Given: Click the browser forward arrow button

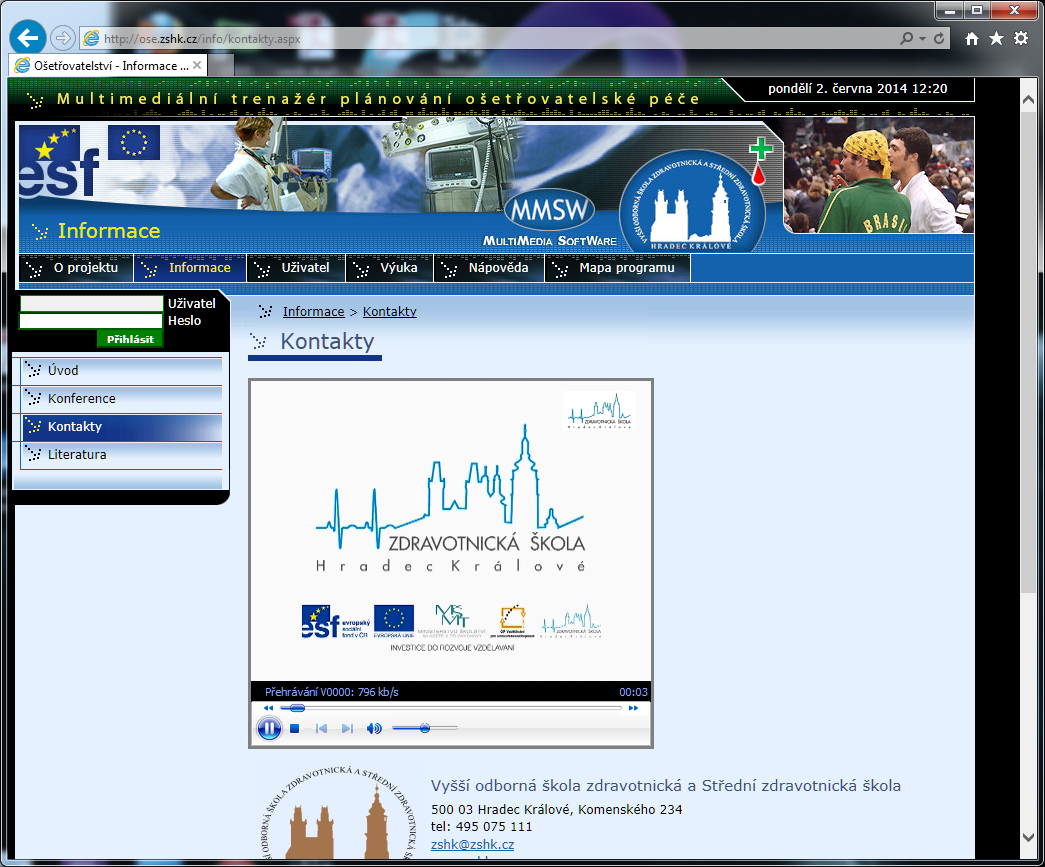Looking at the screenshot, I should click(x=63, y=38).
